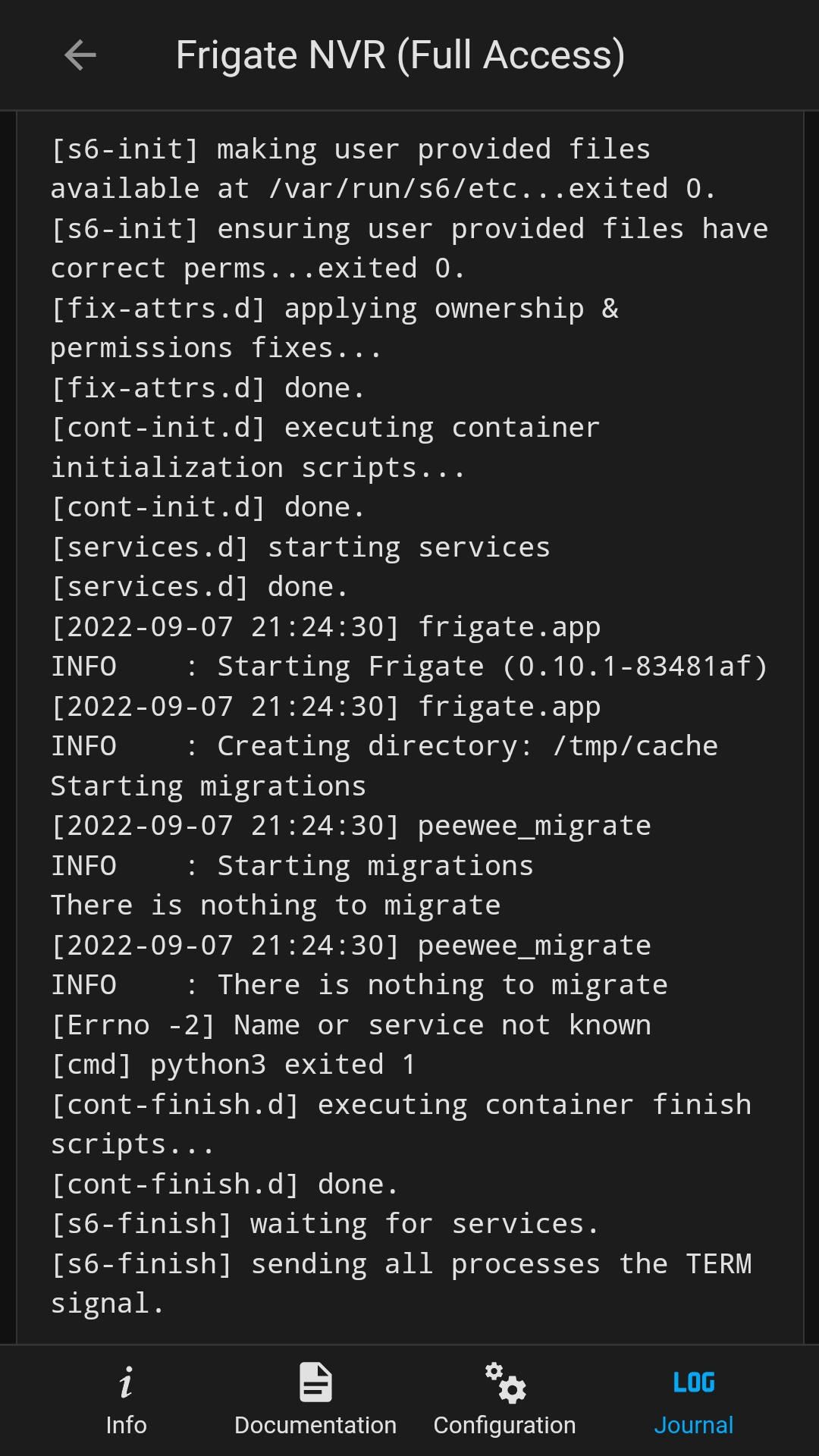Click the Starting migrations log line
Viewport: 819px width, 1456px height.
point(209,785)
